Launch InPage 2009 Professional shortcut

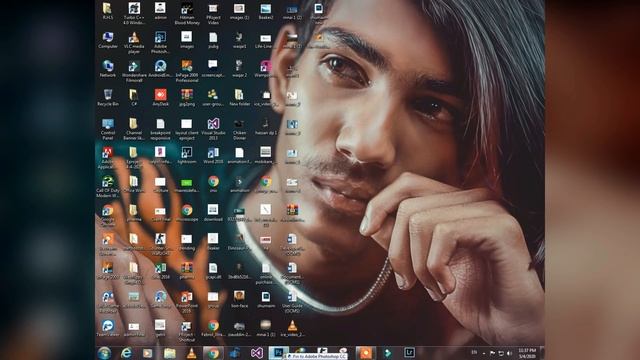click(x=187, y=72)
